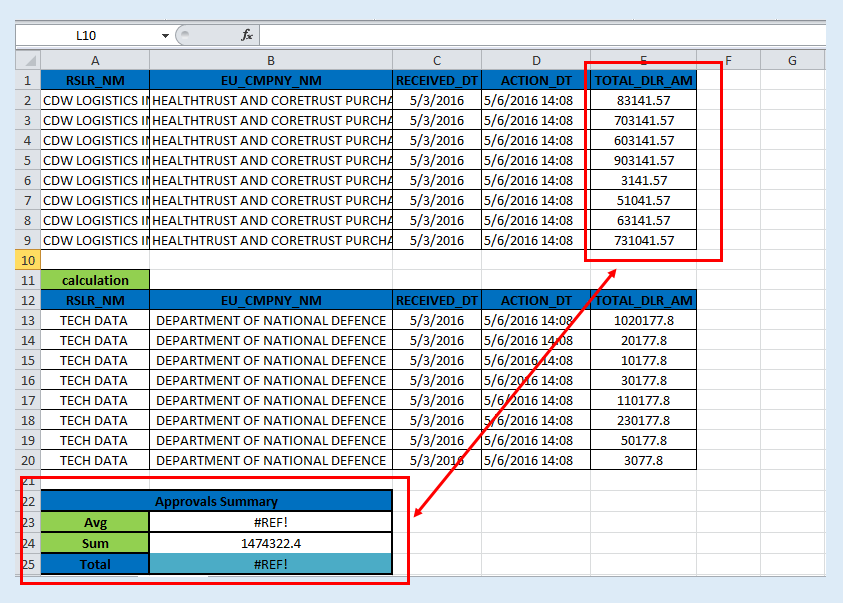Viewport: 843px width, 603px height.
Task: Click the RECEIVED_DT header in row 1
Action: click(437, 81)
